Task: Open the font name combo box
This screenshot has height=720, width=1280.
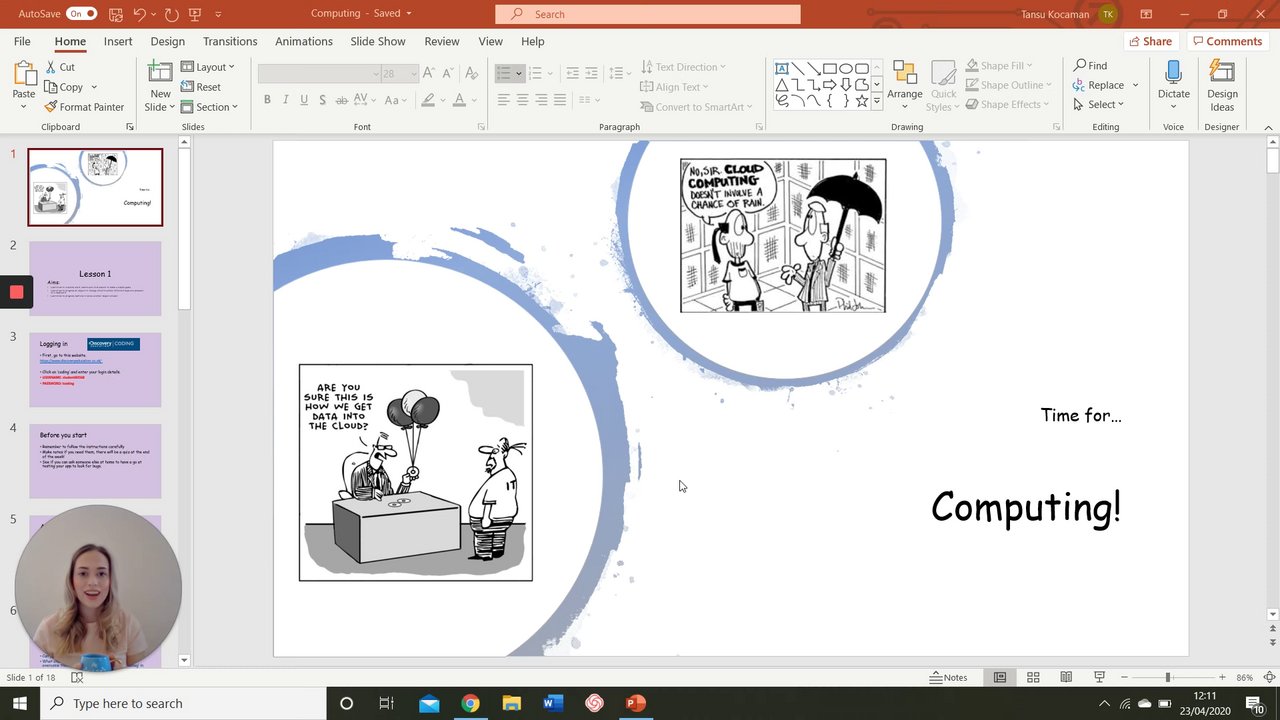Action: [319, 73]
